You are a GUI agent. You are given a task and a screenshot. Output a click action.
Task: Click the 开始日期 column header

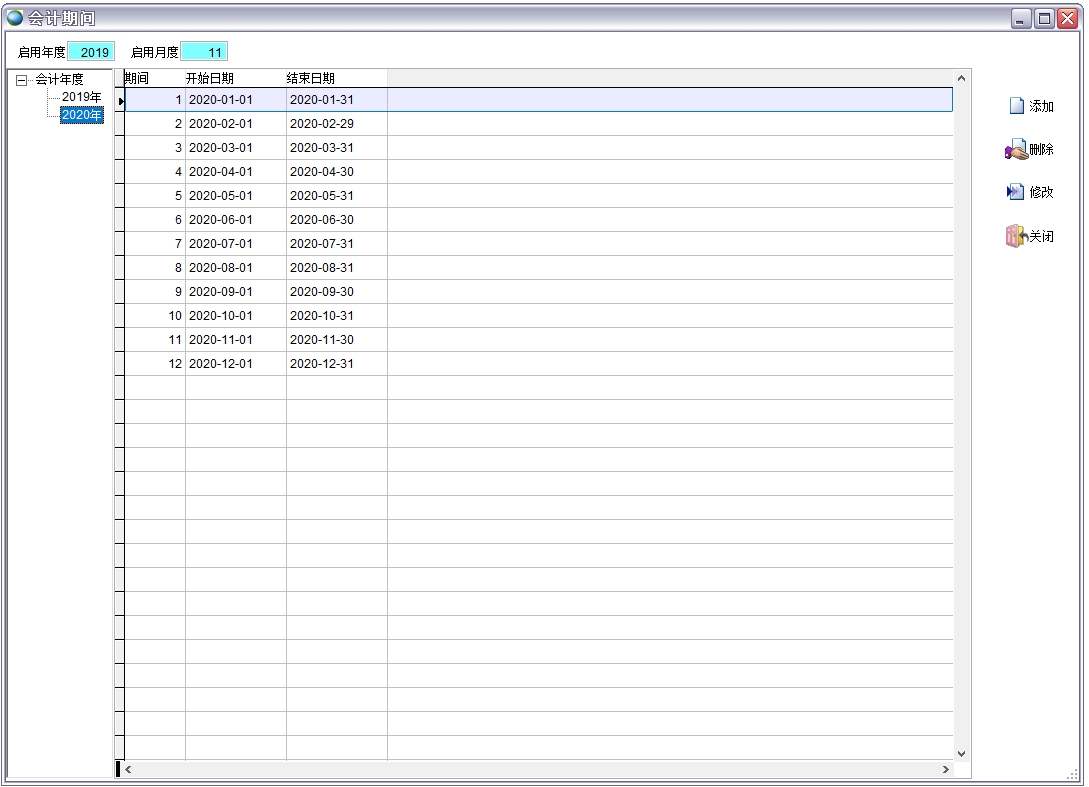click(x=210, y=78)
